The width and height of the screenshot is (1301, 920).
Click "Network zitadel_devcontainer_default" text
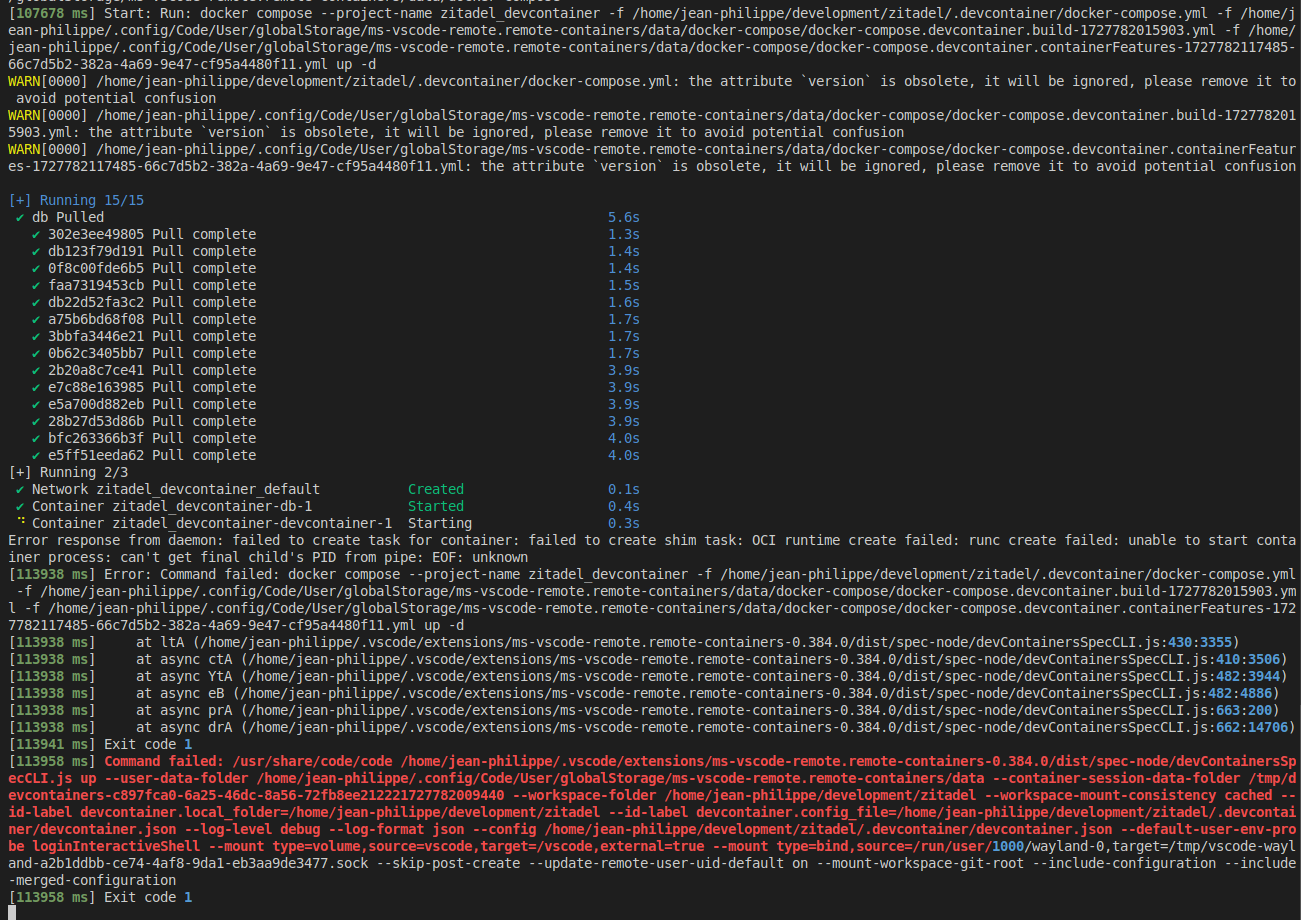pyautogui.click(x=176, y=489)
